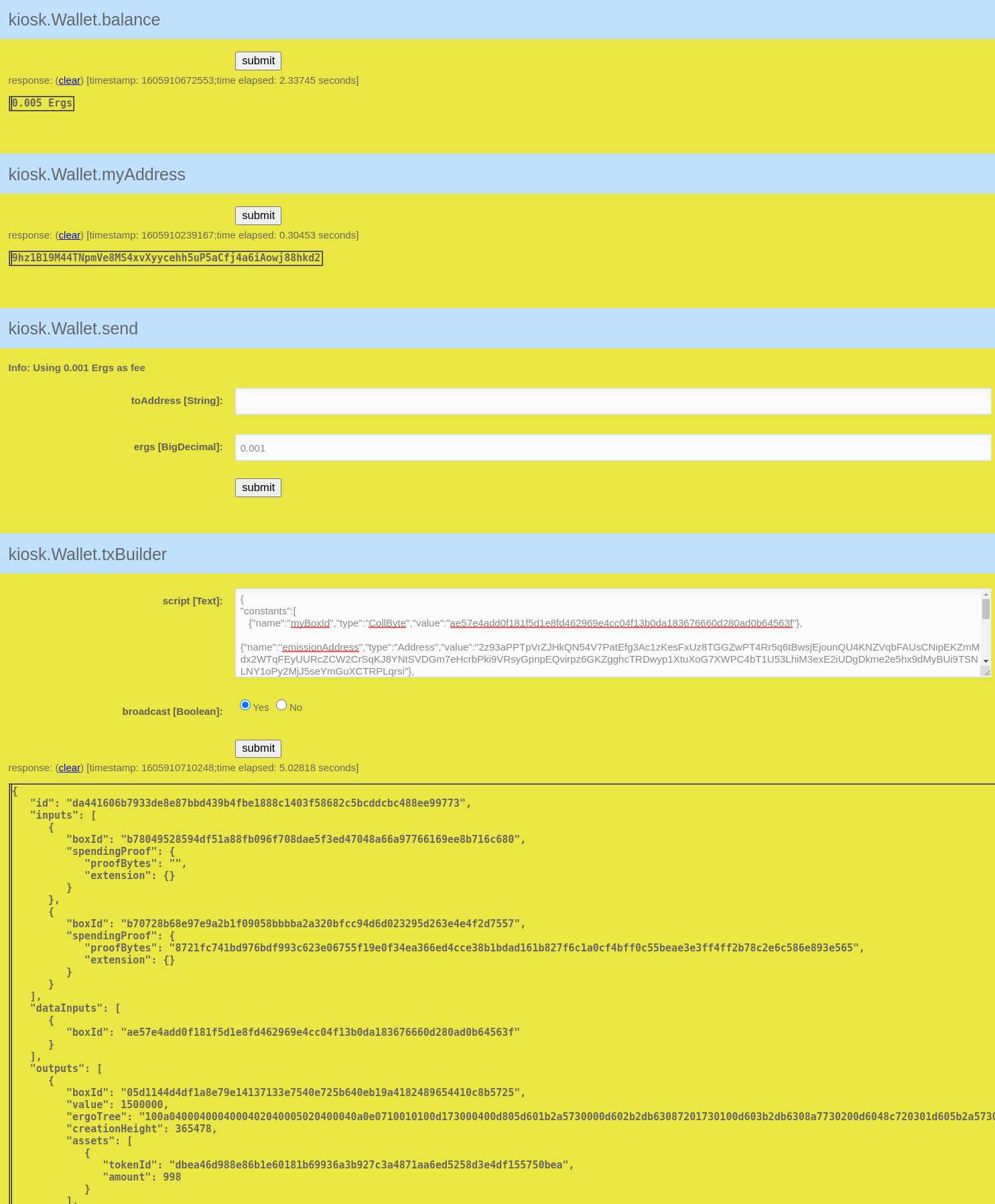Image resolution: width=995 pixels, height=1204 pixels.
Task: Click inside the script text area
Action: pos(603,633)
